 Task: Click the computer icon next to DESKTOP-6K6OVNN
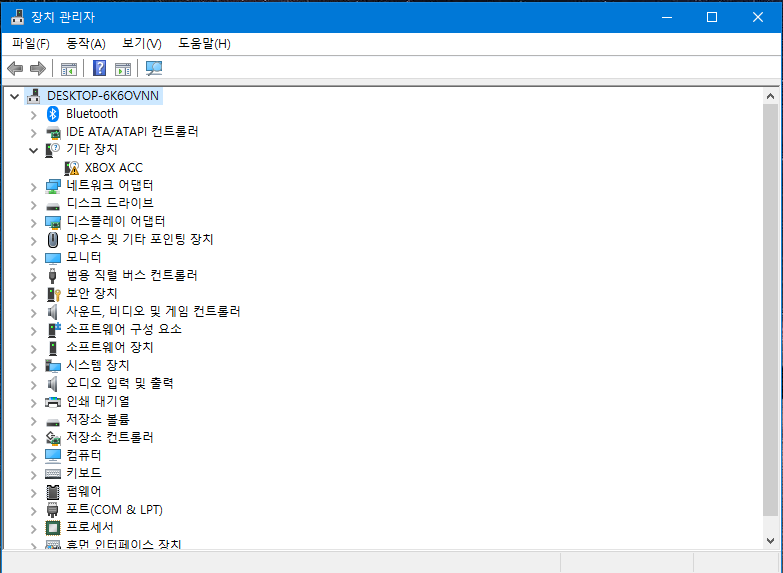point(34,96)
